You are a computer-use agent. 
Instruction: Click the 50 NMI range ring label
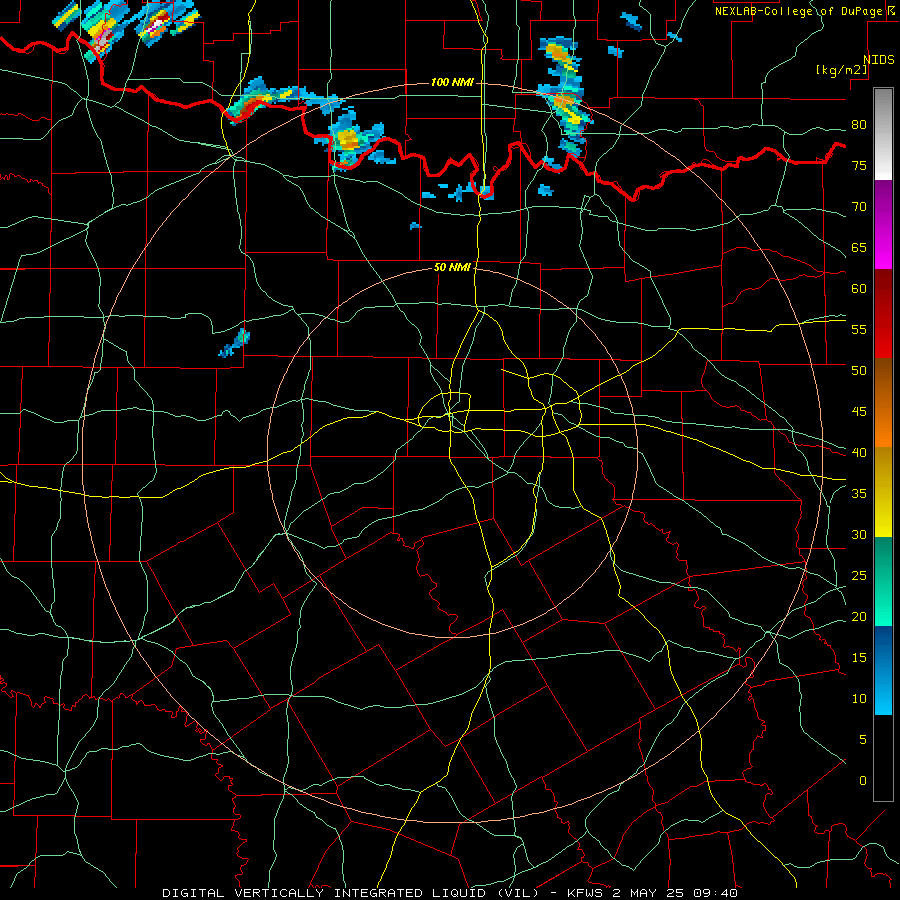point(452,267)
